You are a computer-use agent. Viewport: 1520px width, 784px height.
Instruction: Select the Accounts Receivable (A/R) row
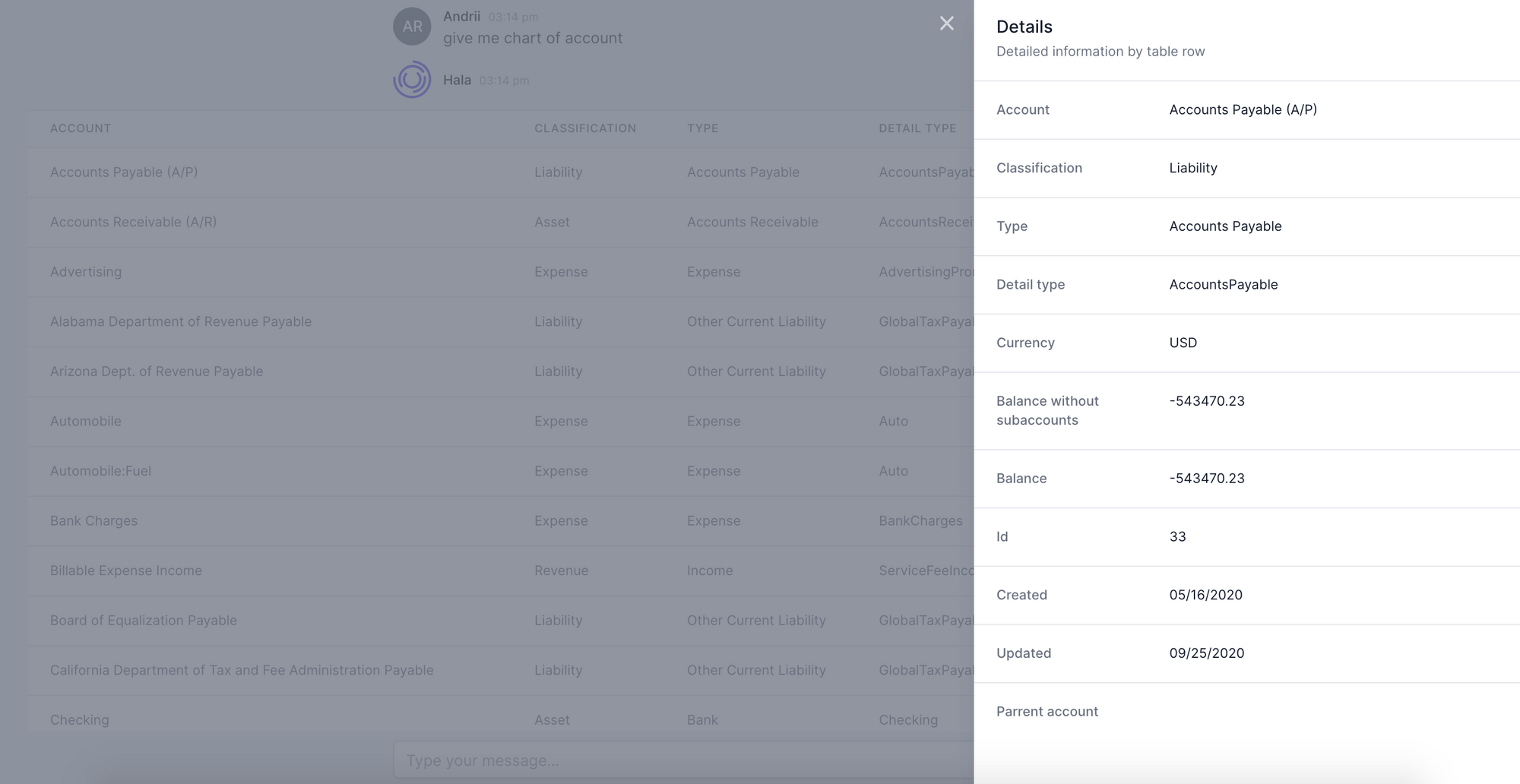[500, 223]
